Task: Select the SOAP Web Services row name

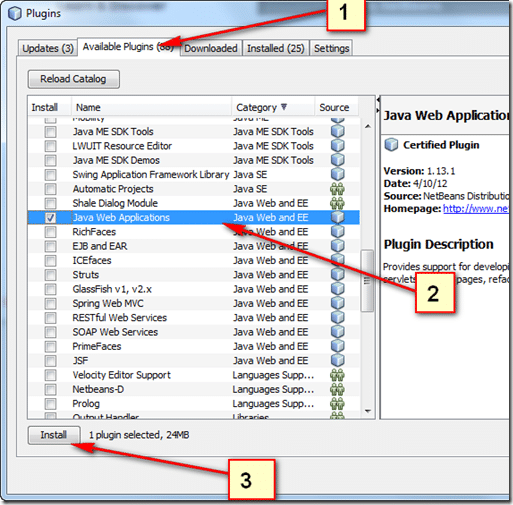Action: click(115, 332)
